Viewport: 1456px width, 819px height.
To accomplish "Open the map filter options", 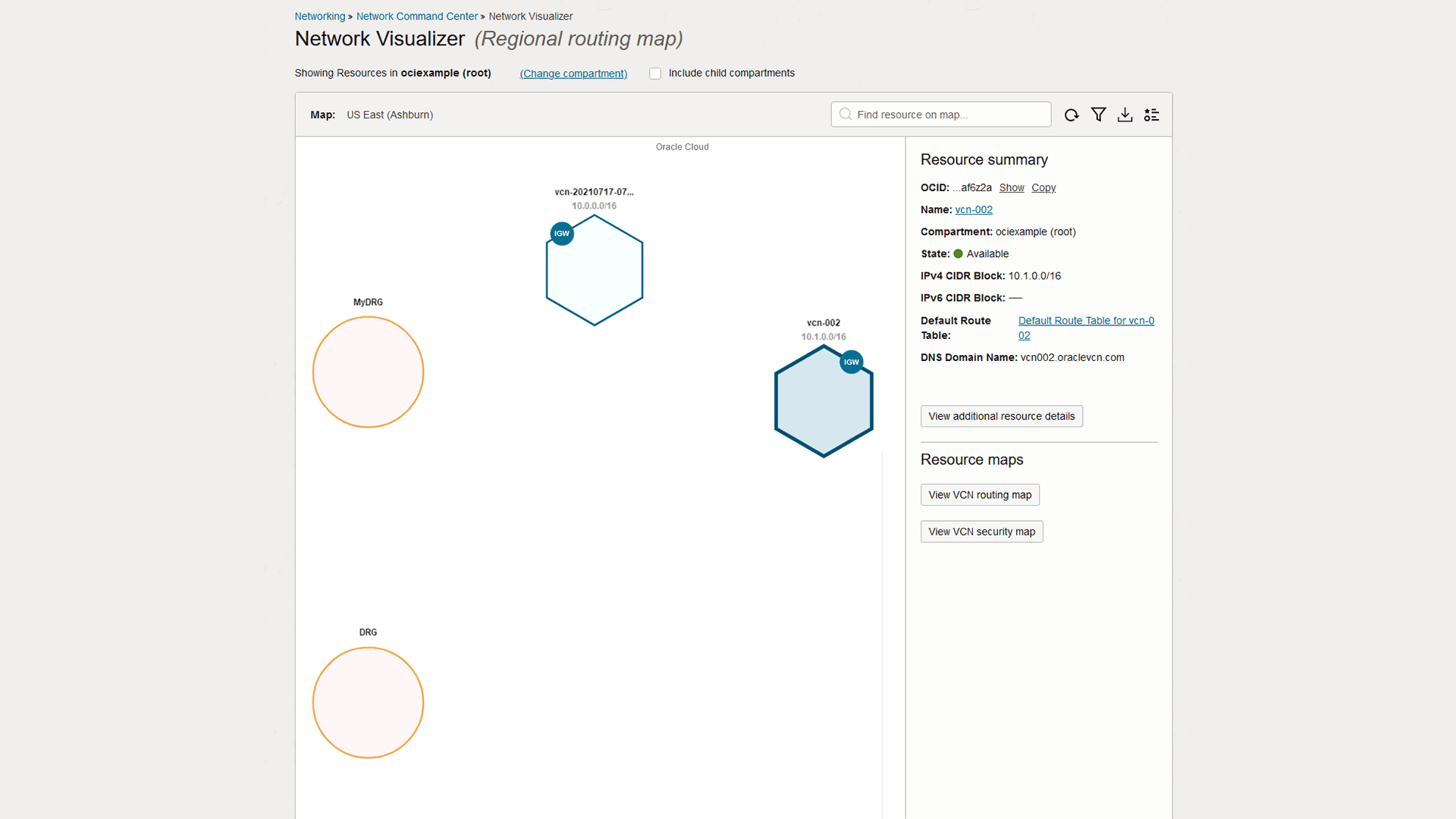I will click(x=1098, y=115).
